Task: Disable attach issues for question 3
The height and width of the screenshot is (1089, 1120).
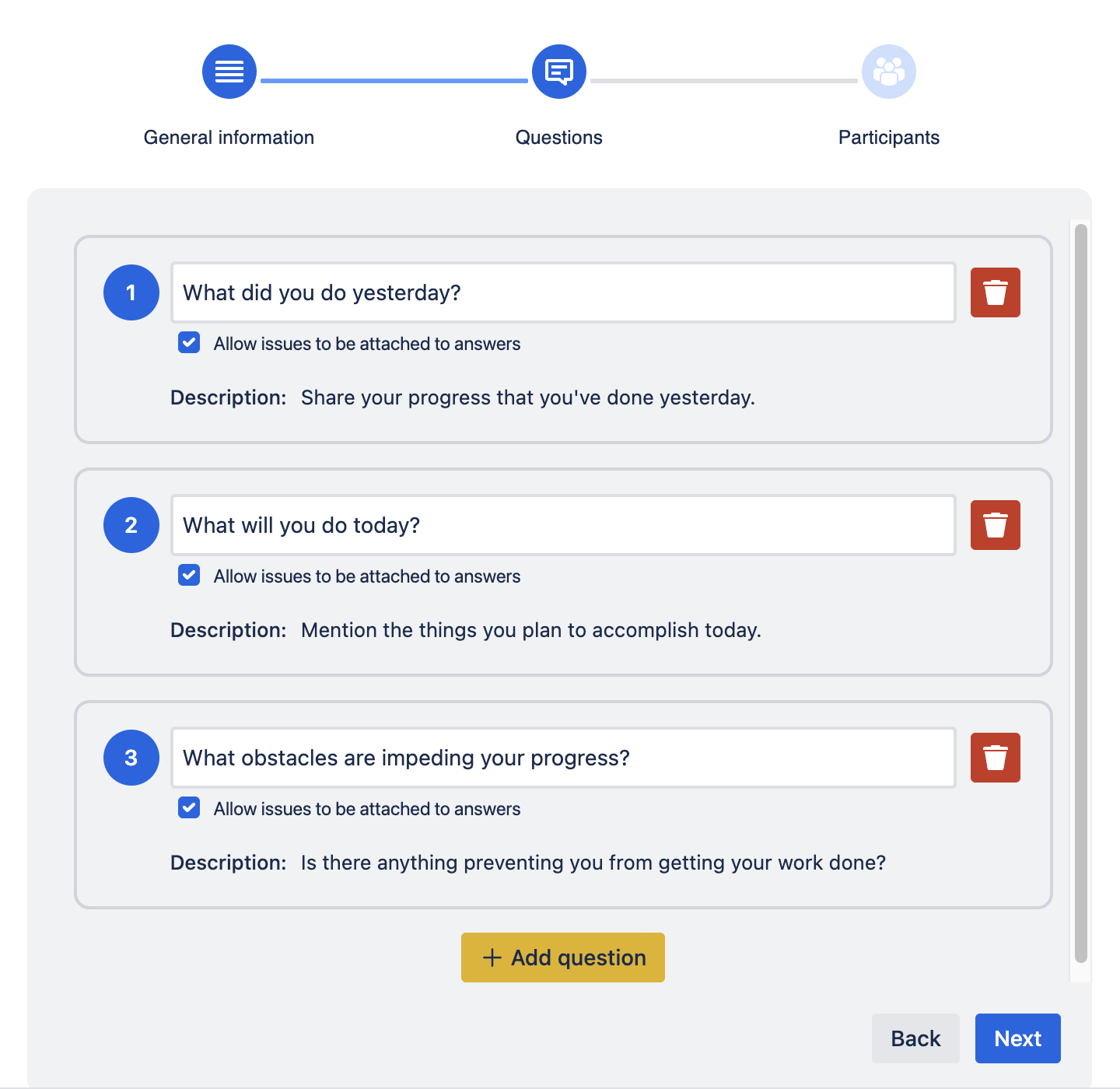Action: click(x=189, y=808)
